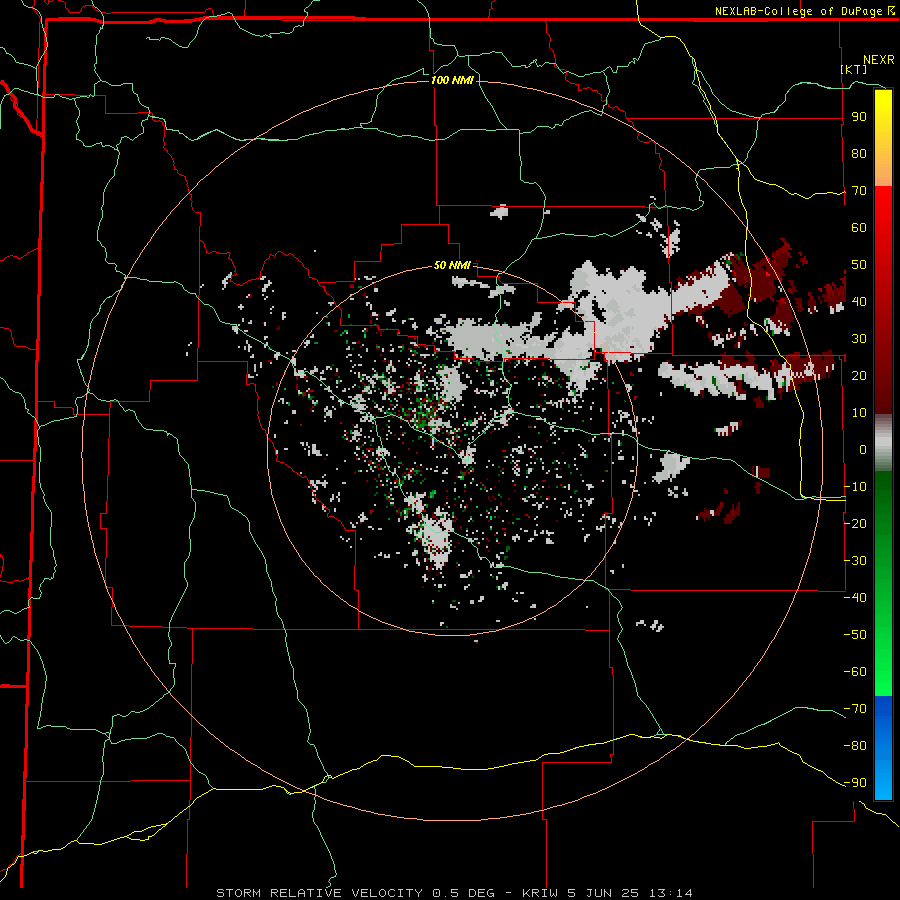Click the STORM RELATIVE VELOCITY caption text

click(x=319, y=893)
